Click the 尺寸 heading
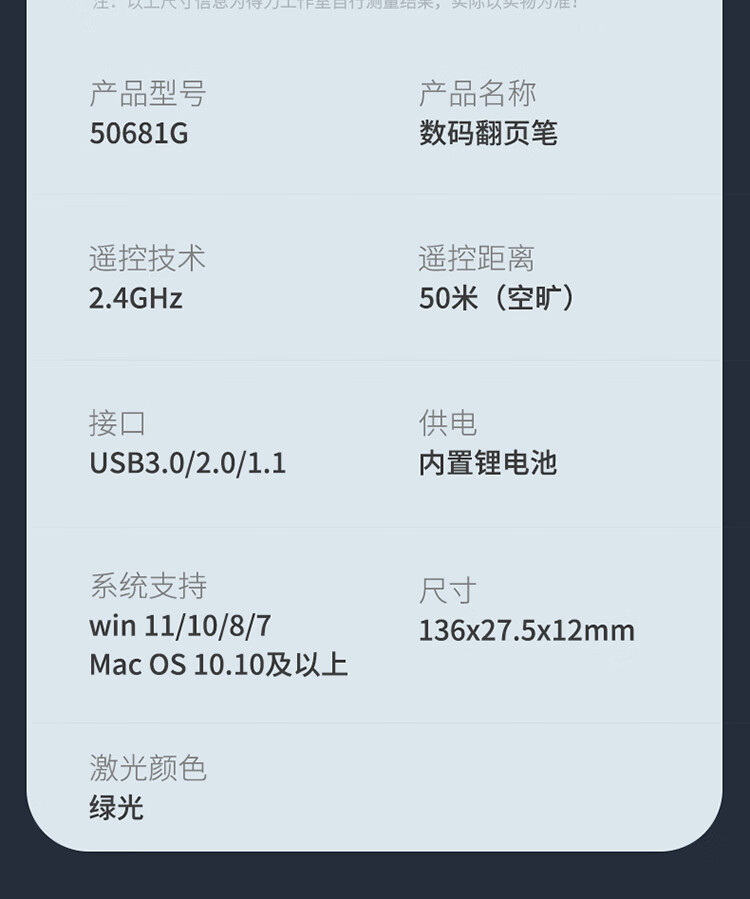The image size is (750, 899). 447,591
